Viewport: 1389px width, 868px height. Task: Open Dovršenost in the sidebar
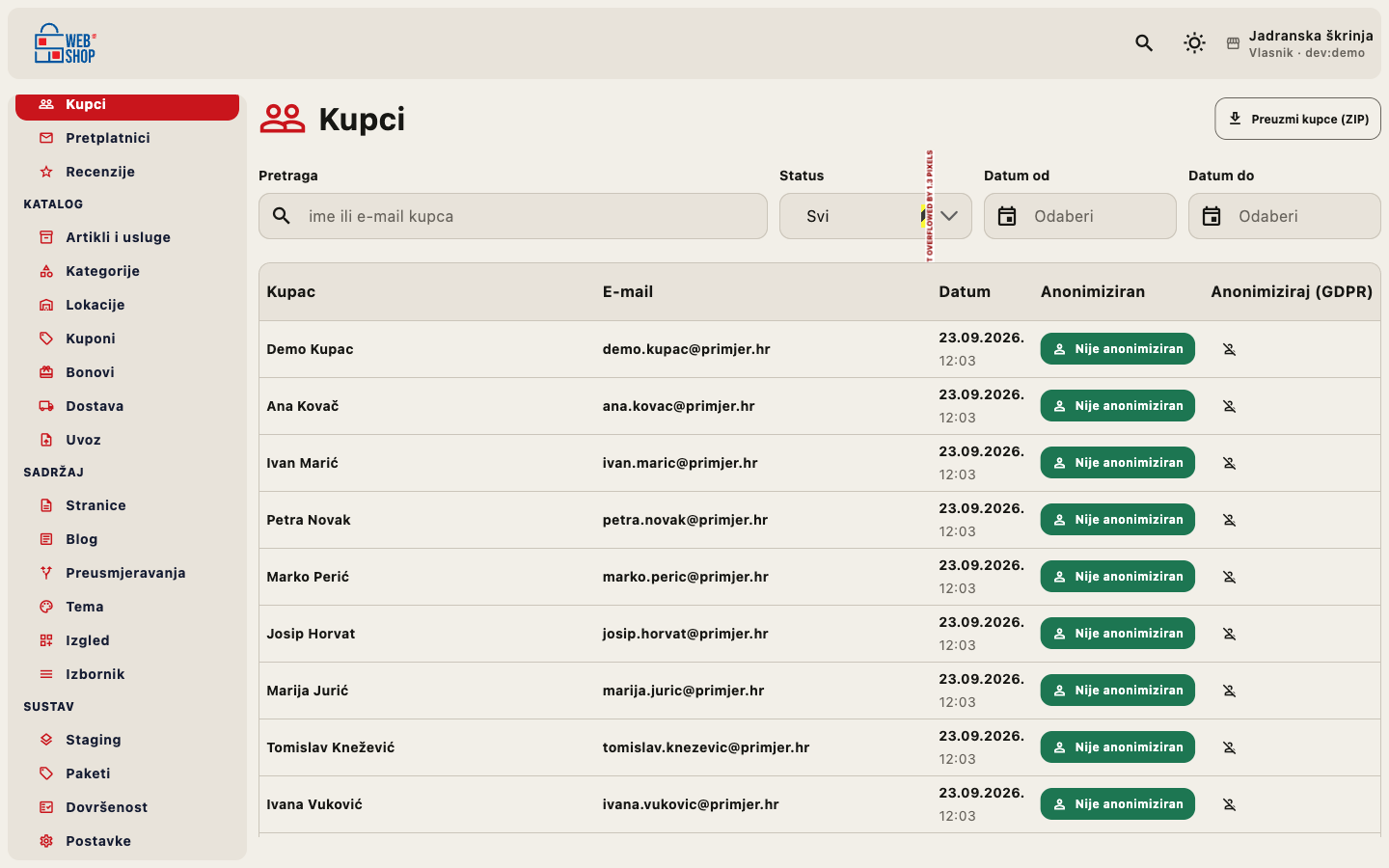(127, 807)
